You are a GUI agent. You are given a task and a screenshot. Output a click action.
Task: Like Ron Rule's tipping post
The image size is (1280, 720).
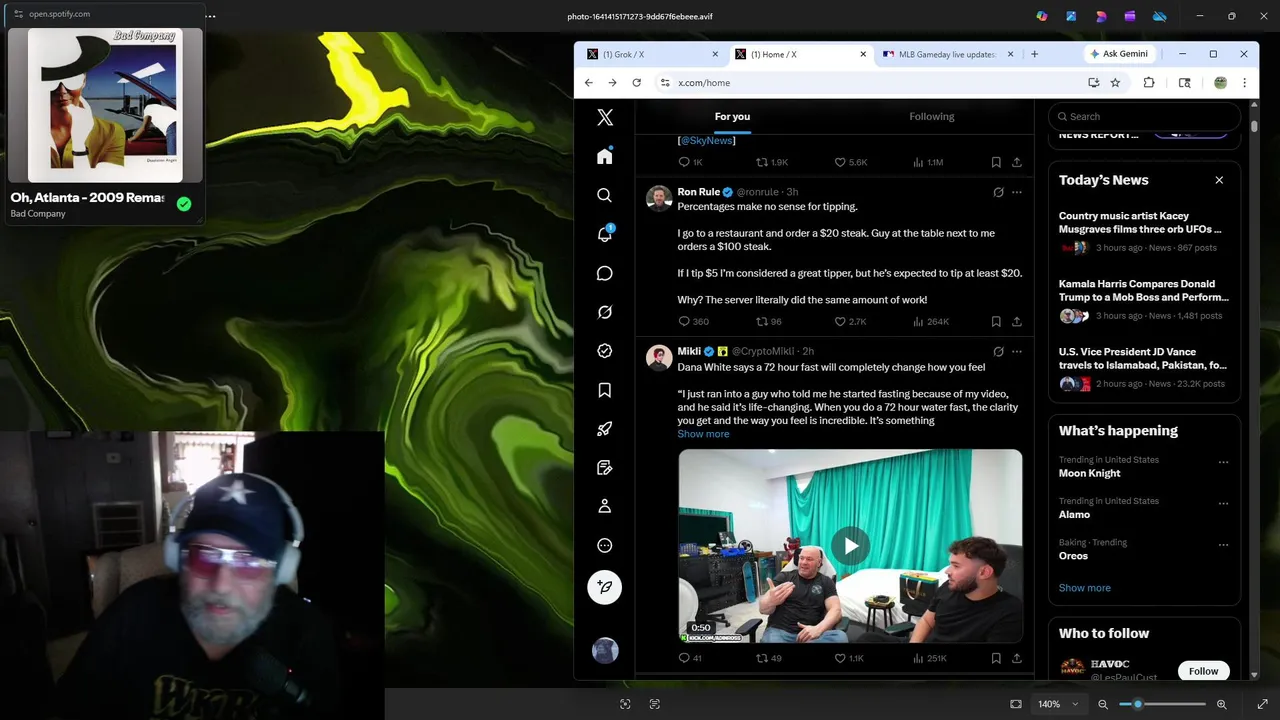coord(850,321)
